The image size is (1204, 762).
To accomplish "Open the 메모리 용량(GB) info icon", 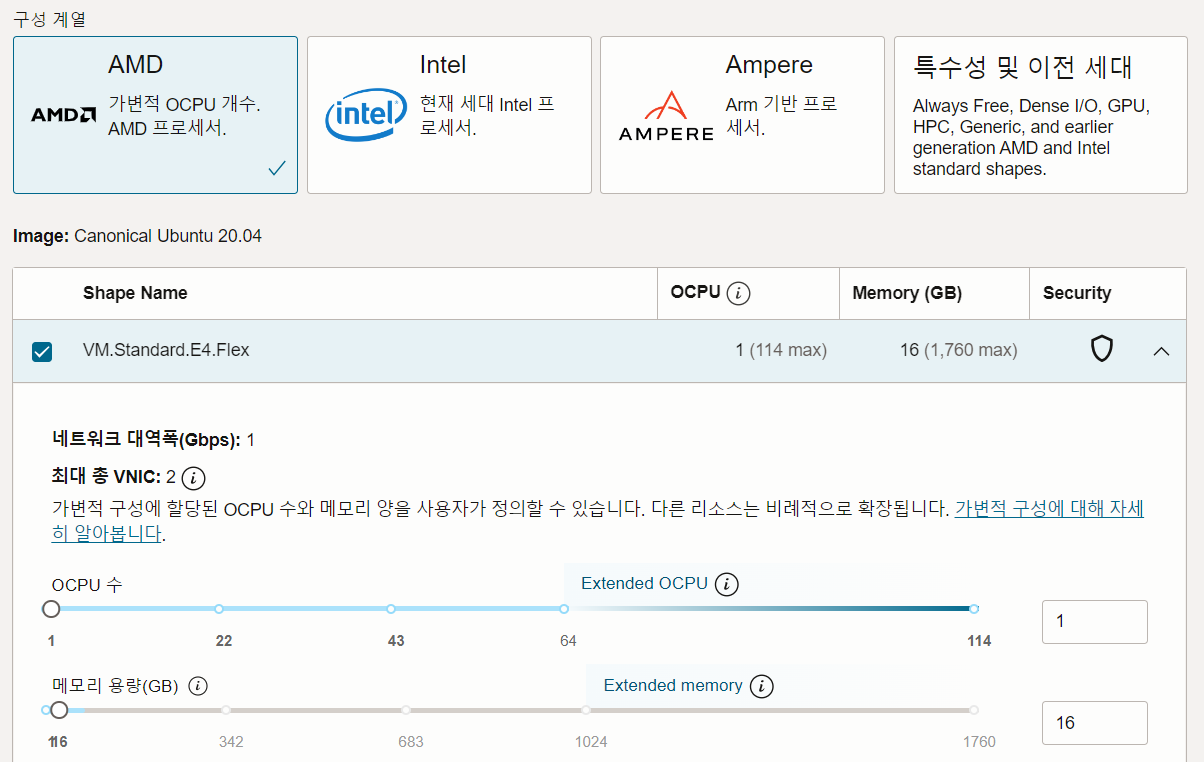I will click(x=198, y=686).
